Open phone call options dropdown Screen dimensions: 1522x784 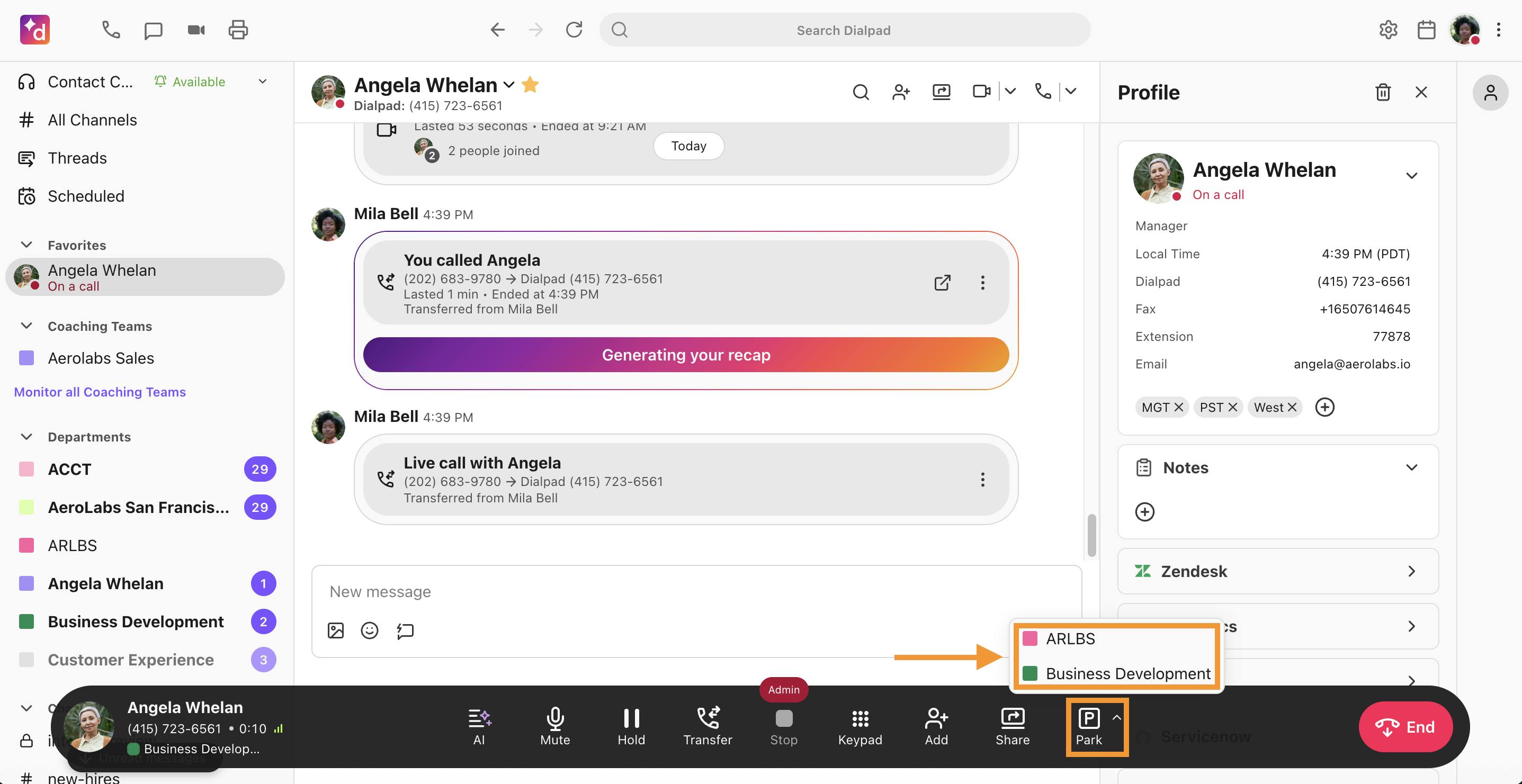point(1071,92)
